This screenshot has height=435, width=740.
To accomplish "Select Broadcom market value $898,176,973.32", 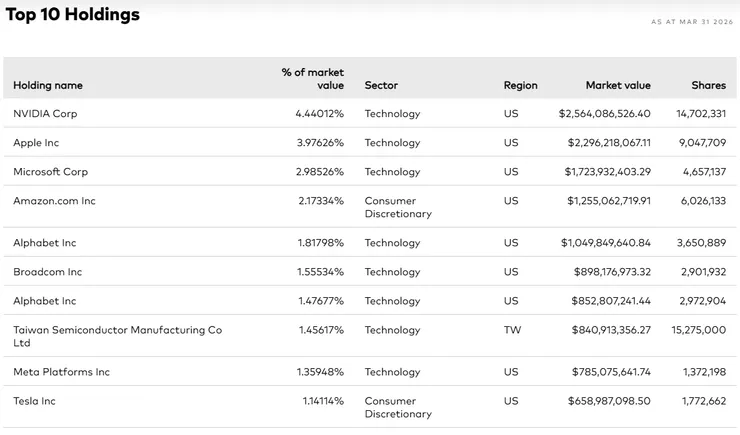I will 612,272.
